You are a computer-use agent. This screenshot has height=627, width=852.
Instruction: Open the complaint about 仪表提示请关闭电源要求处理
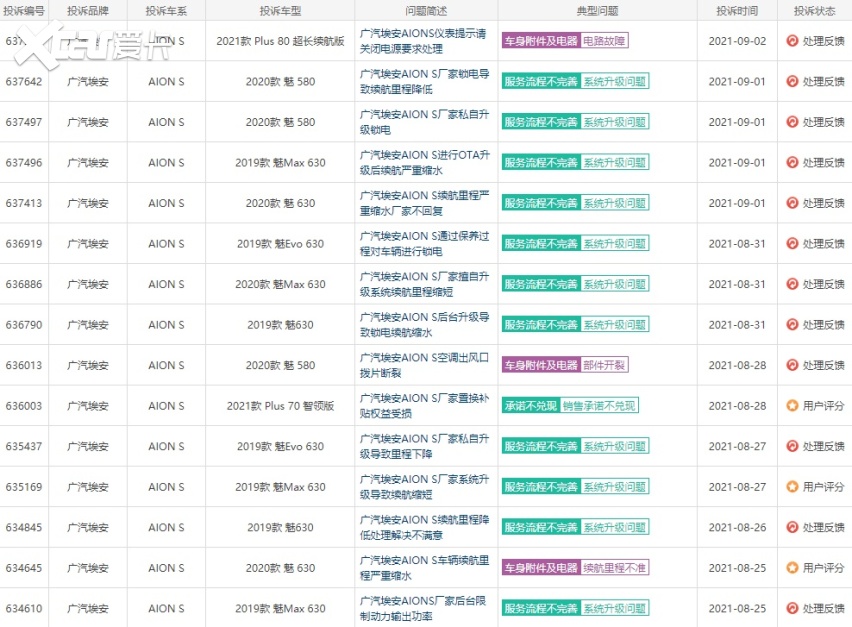pos(423,41)
